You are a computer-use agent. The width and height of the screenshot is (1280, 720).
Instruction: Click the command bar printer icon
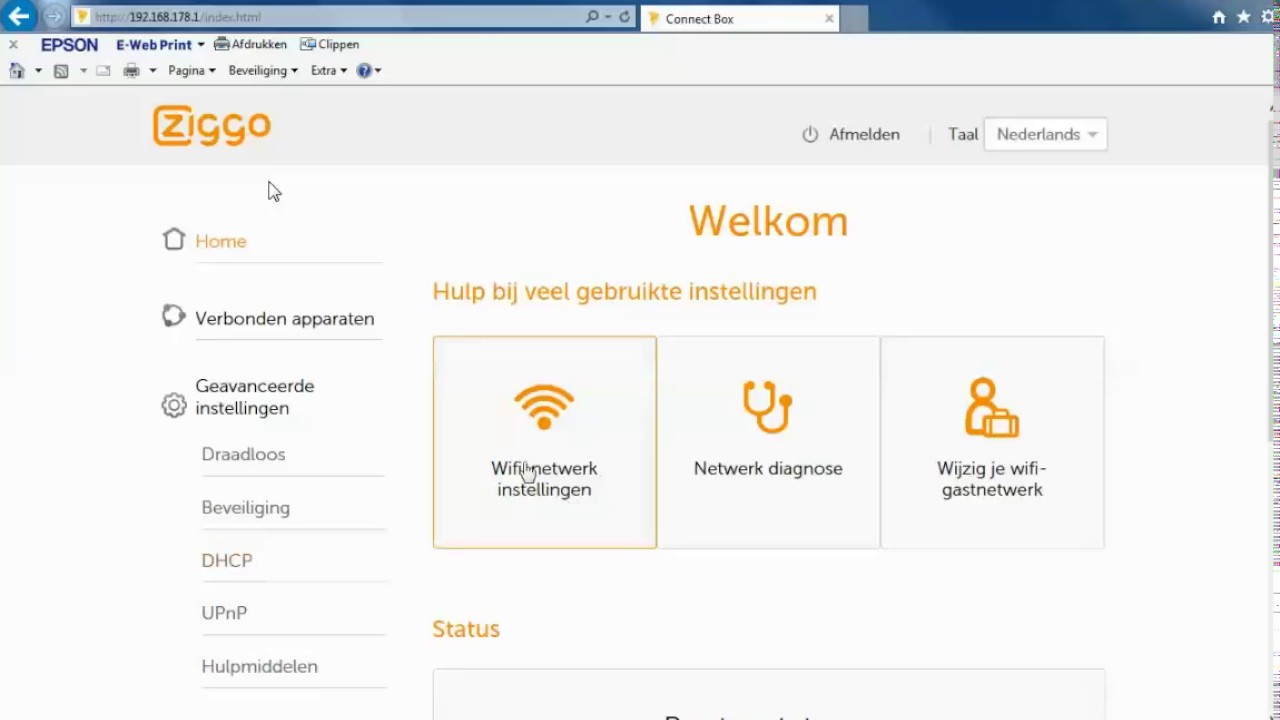pyautogui.click(x=131, y=71)
